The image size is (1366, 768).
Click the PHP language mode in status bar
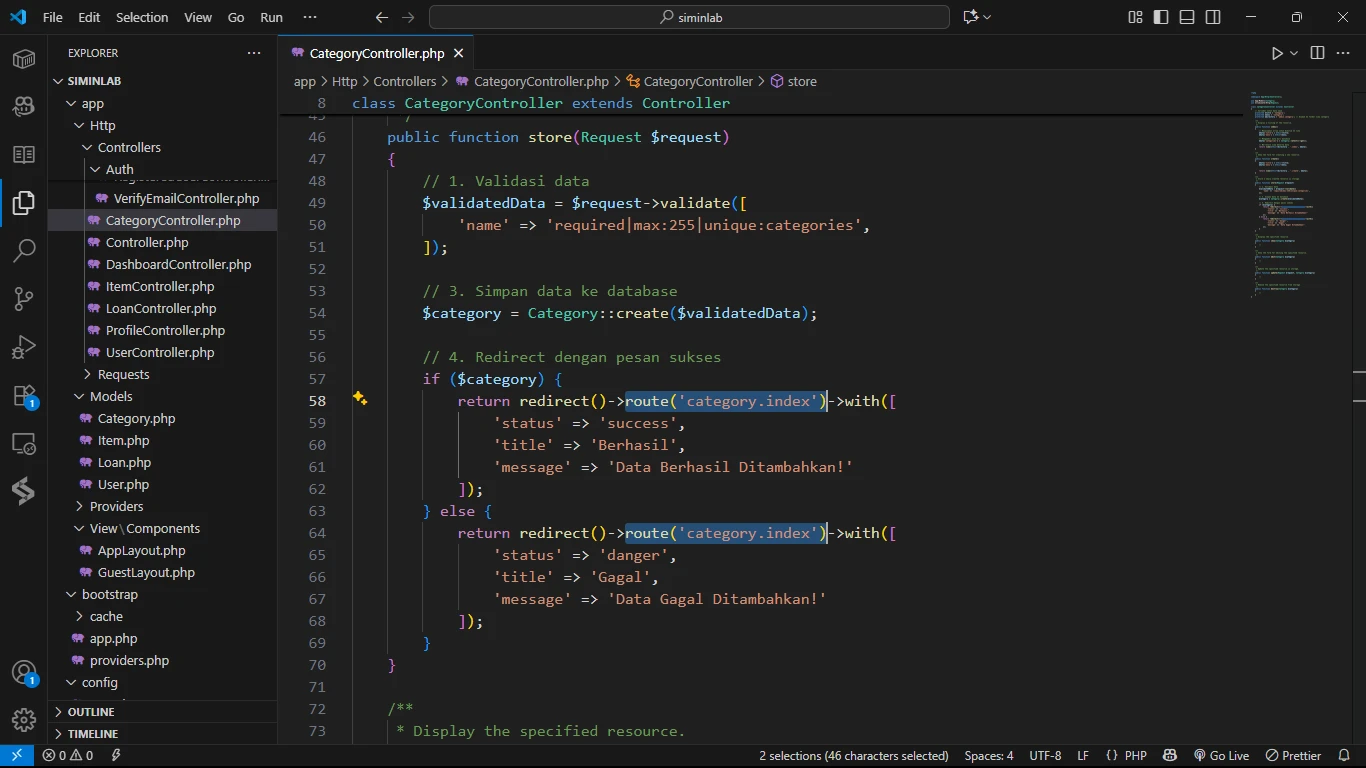point(1126,756)
